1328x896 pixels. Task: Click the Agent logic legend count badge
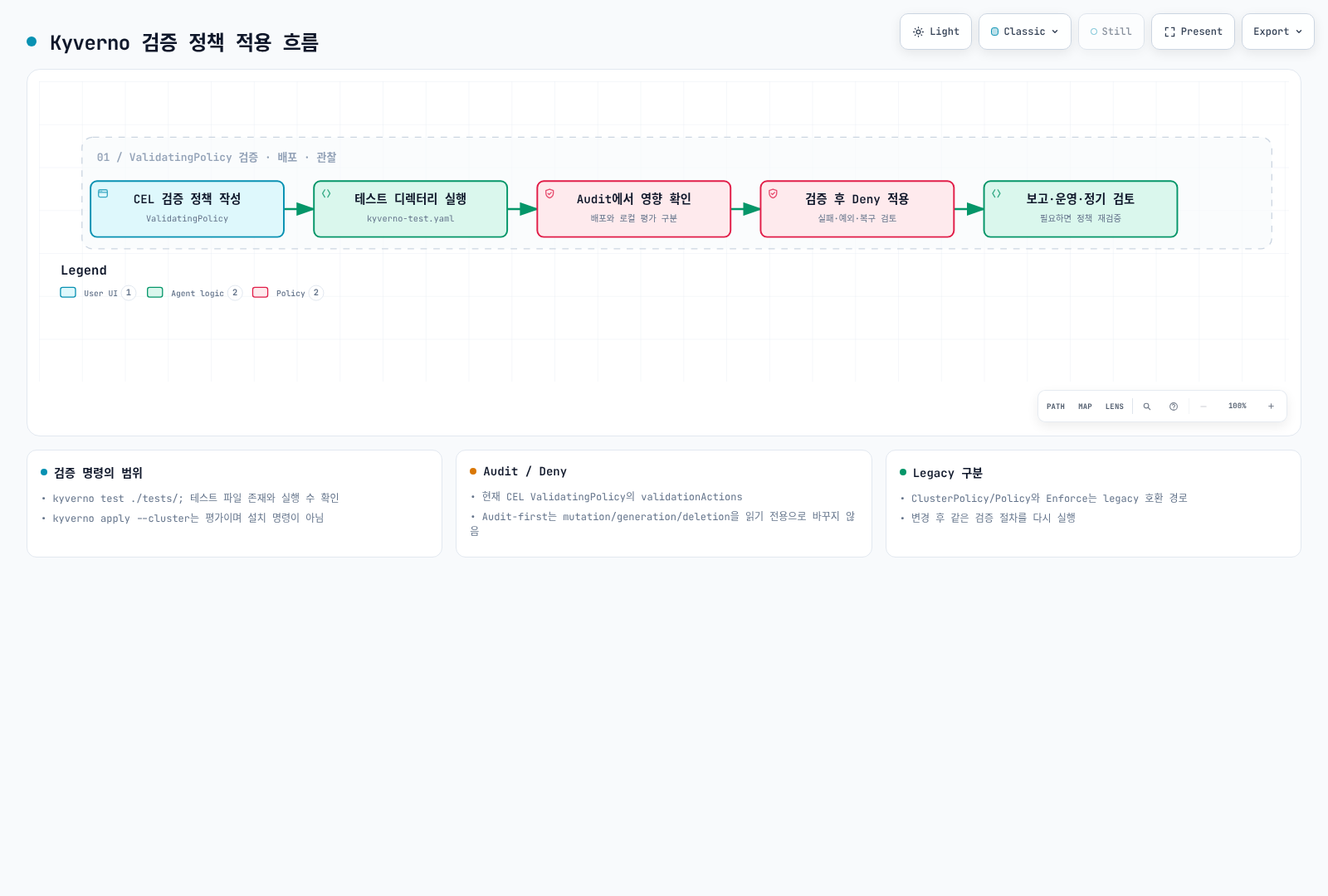coord(235,293)
